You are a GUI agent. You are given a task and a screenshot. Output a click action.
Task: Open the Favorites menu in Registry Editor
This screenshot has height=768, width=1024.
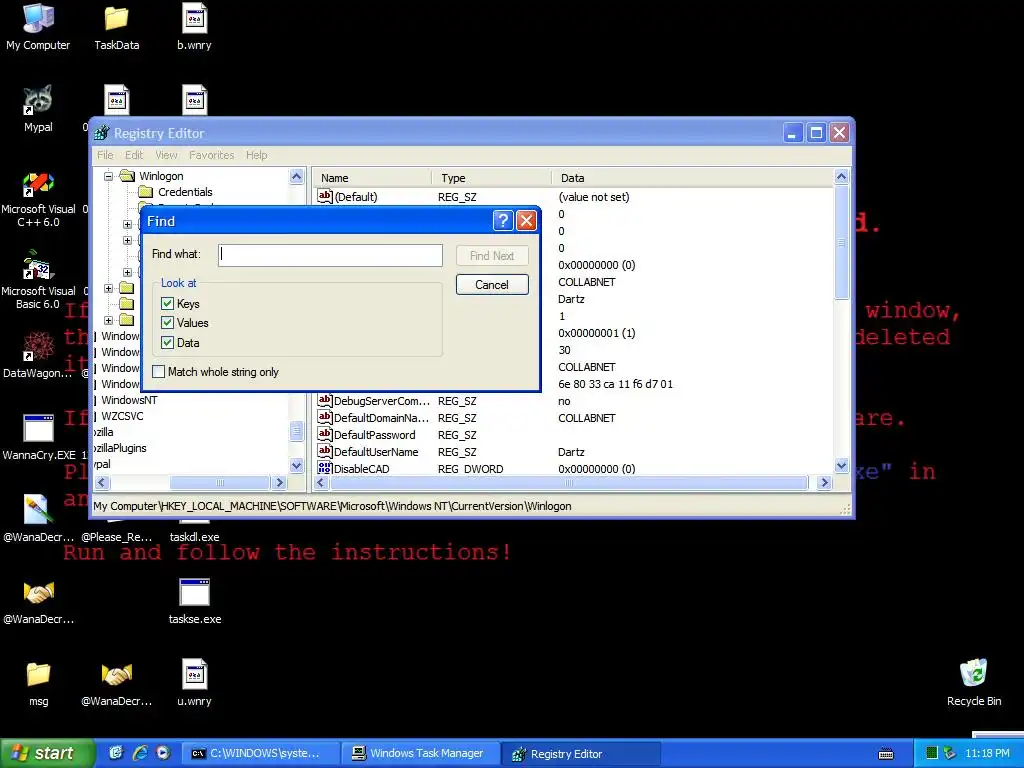pos(212,155)
